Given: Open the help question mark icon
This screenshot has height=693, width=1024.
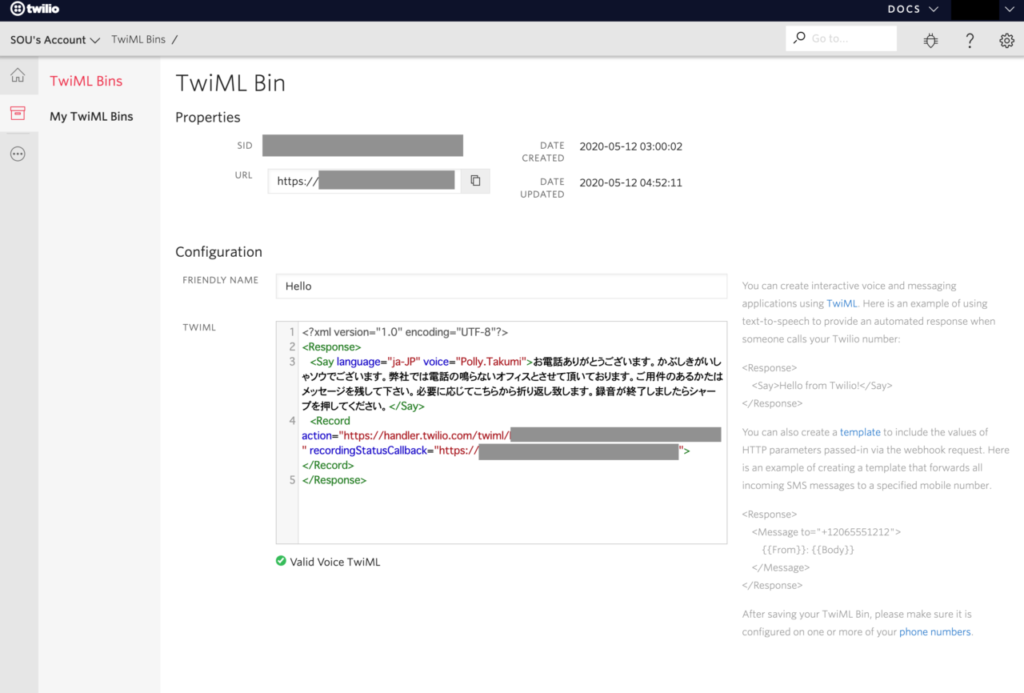Looking at the screenshot, I should tap(970, 40).
